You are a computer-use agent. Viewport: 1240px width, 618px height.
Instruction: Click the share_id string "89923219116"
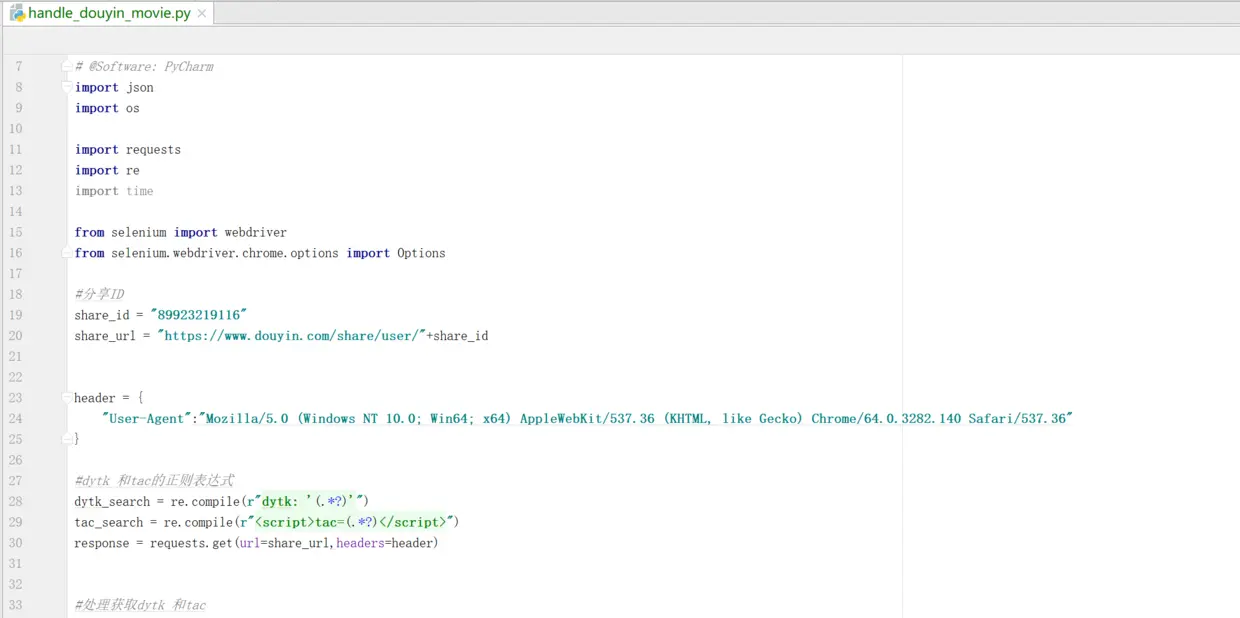tap(198, 315)
